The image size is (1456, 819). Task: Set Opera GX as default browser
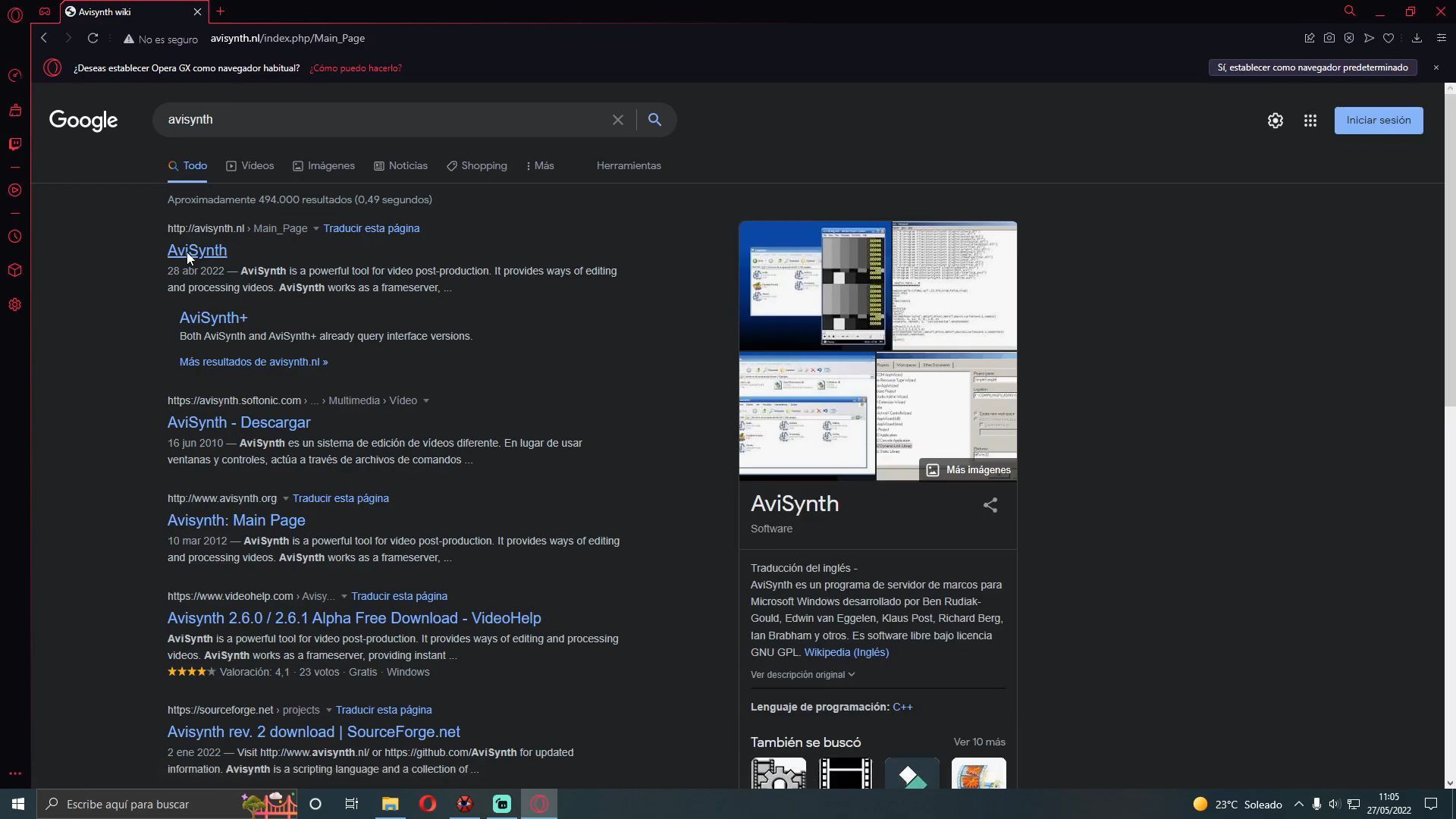click(x=1313, y=68)
